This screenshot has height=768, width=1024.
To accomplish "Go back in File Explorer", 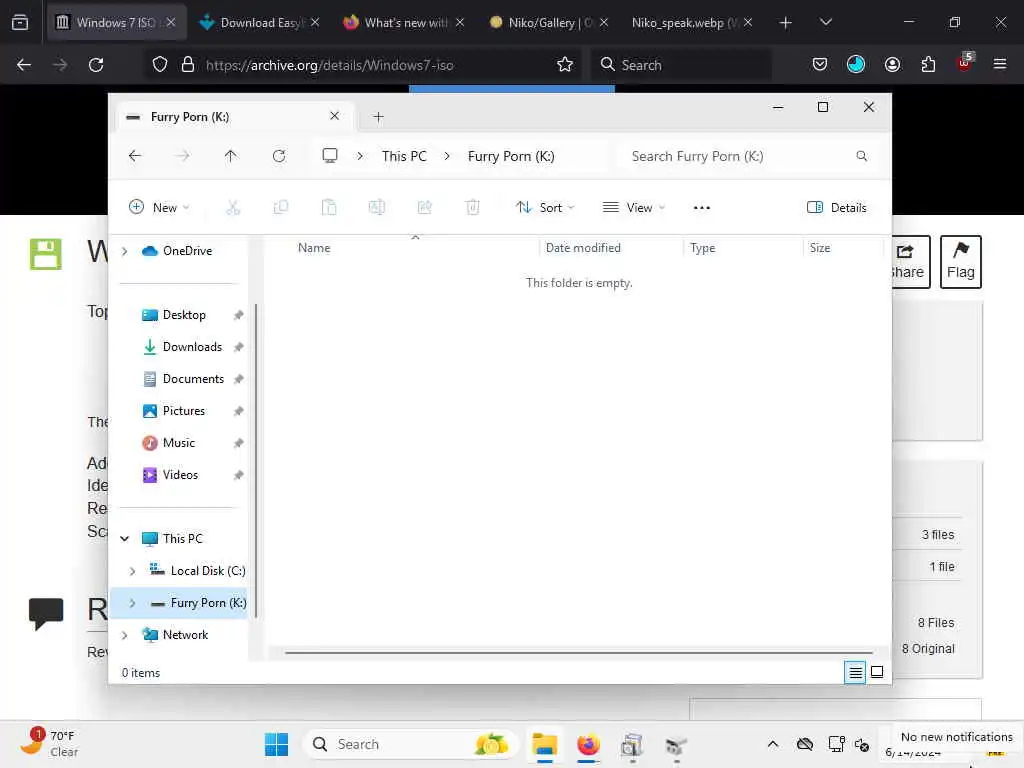I will [135, 156].
